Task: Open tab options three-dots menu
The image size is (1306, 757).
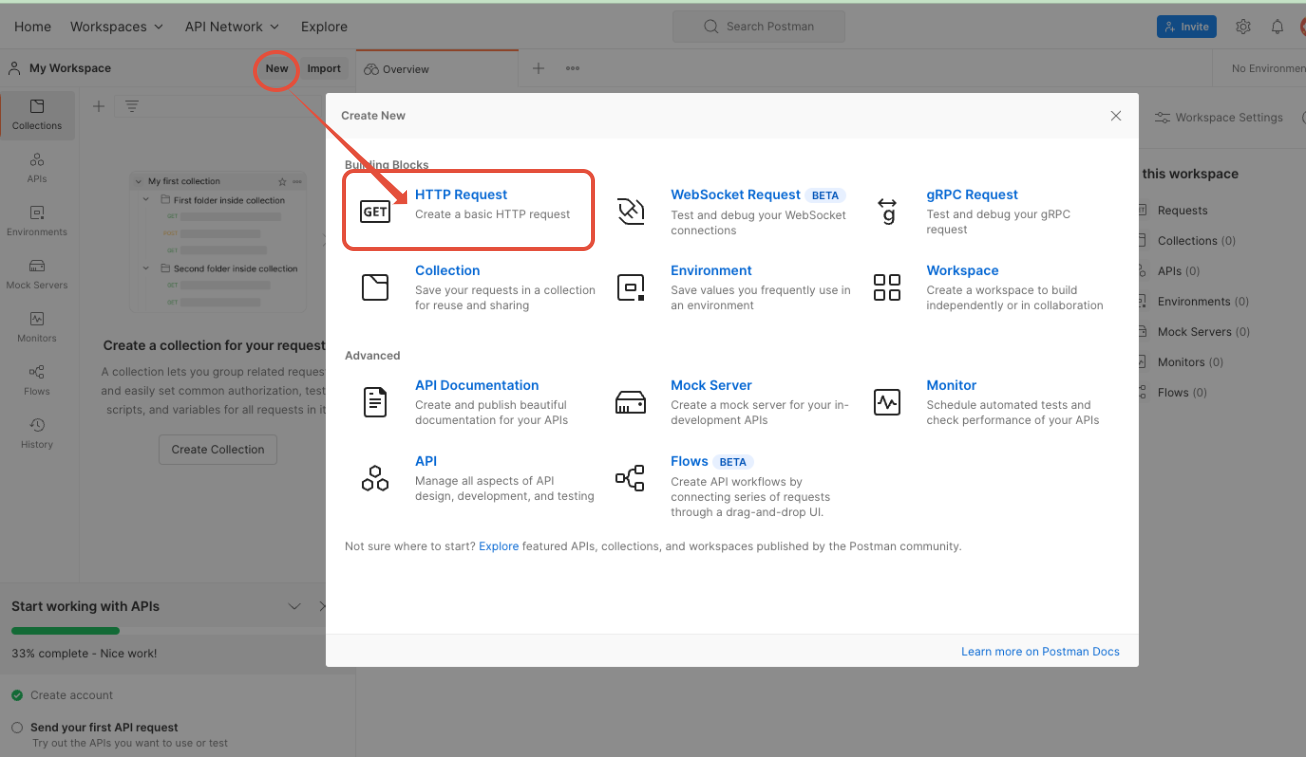Action: tap(573, 68)
